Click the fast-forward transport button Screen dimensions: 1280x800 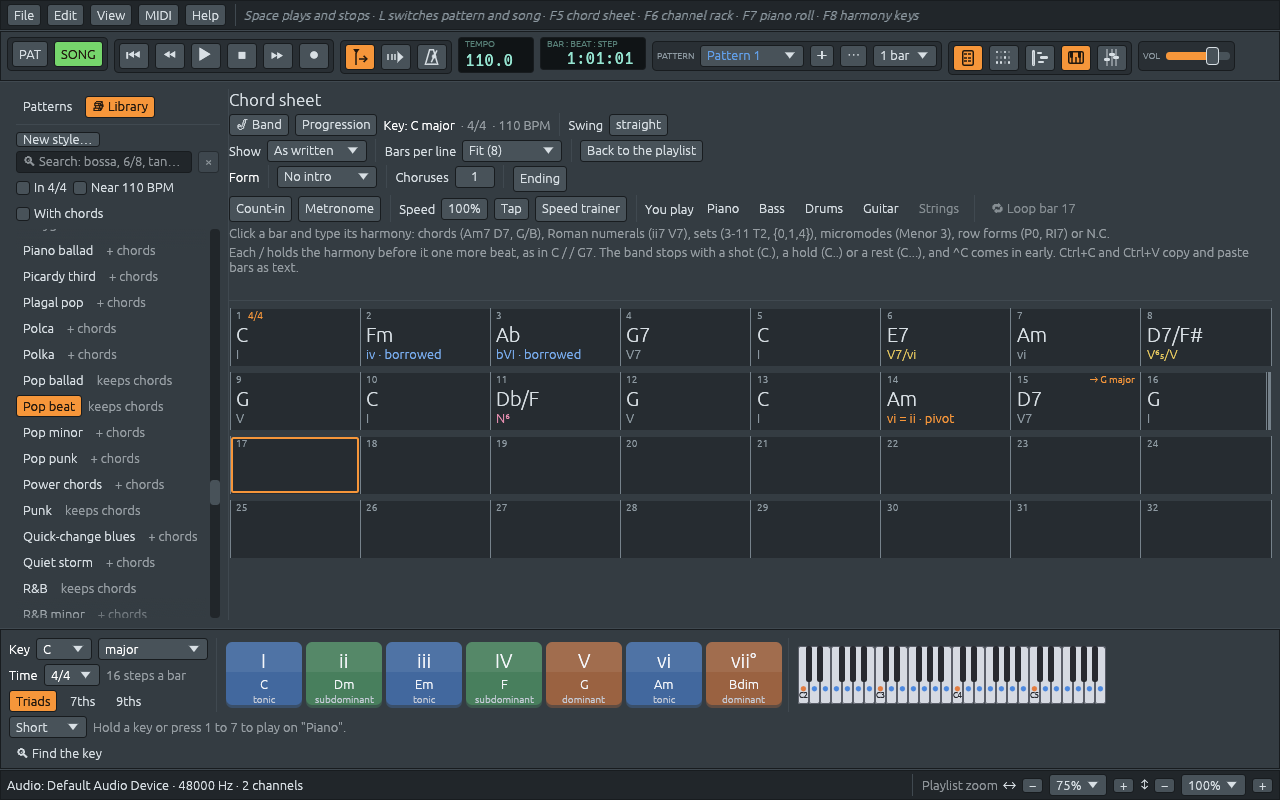pyautogui.click(x=278, y=55)
